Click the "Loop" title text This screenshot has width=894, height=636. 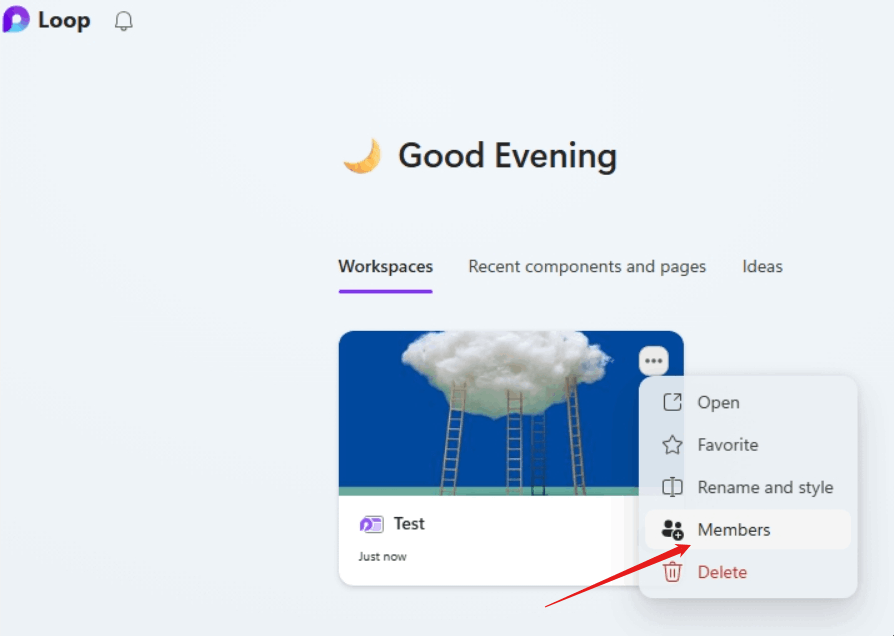click(64, 21)
